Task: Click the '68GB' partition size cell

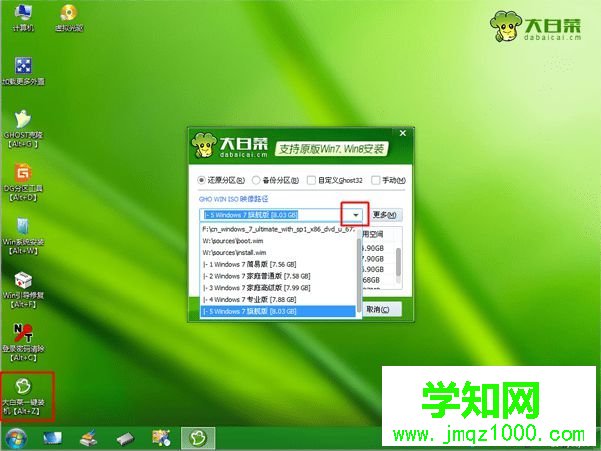Action: [x=371, y=280]
